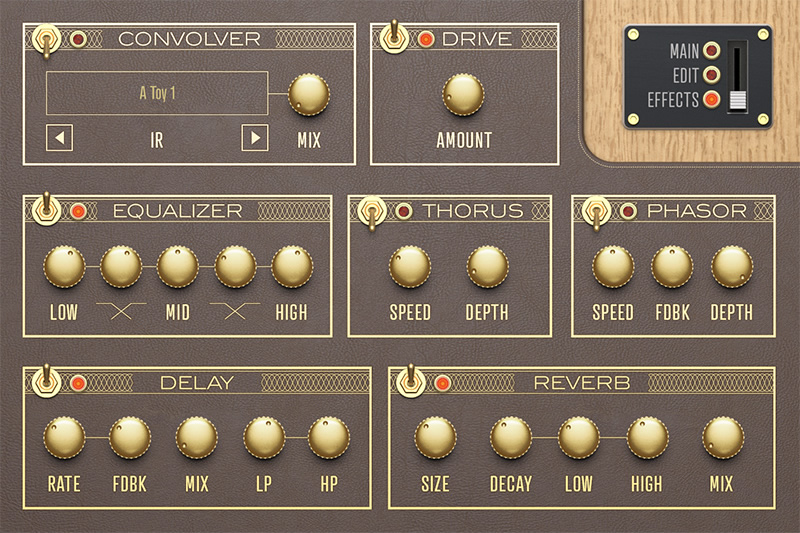
Task: Click the Thorus SPEED knob
Action: coord(410,267)
